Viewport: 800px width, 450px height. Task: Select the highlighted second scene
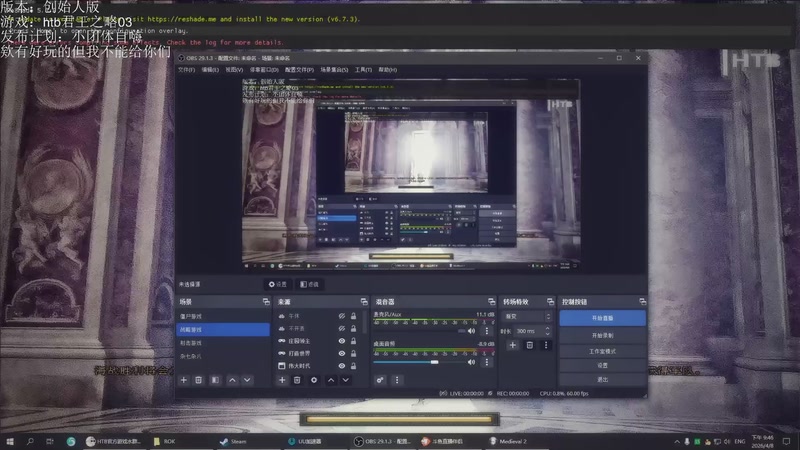point(223,330)
